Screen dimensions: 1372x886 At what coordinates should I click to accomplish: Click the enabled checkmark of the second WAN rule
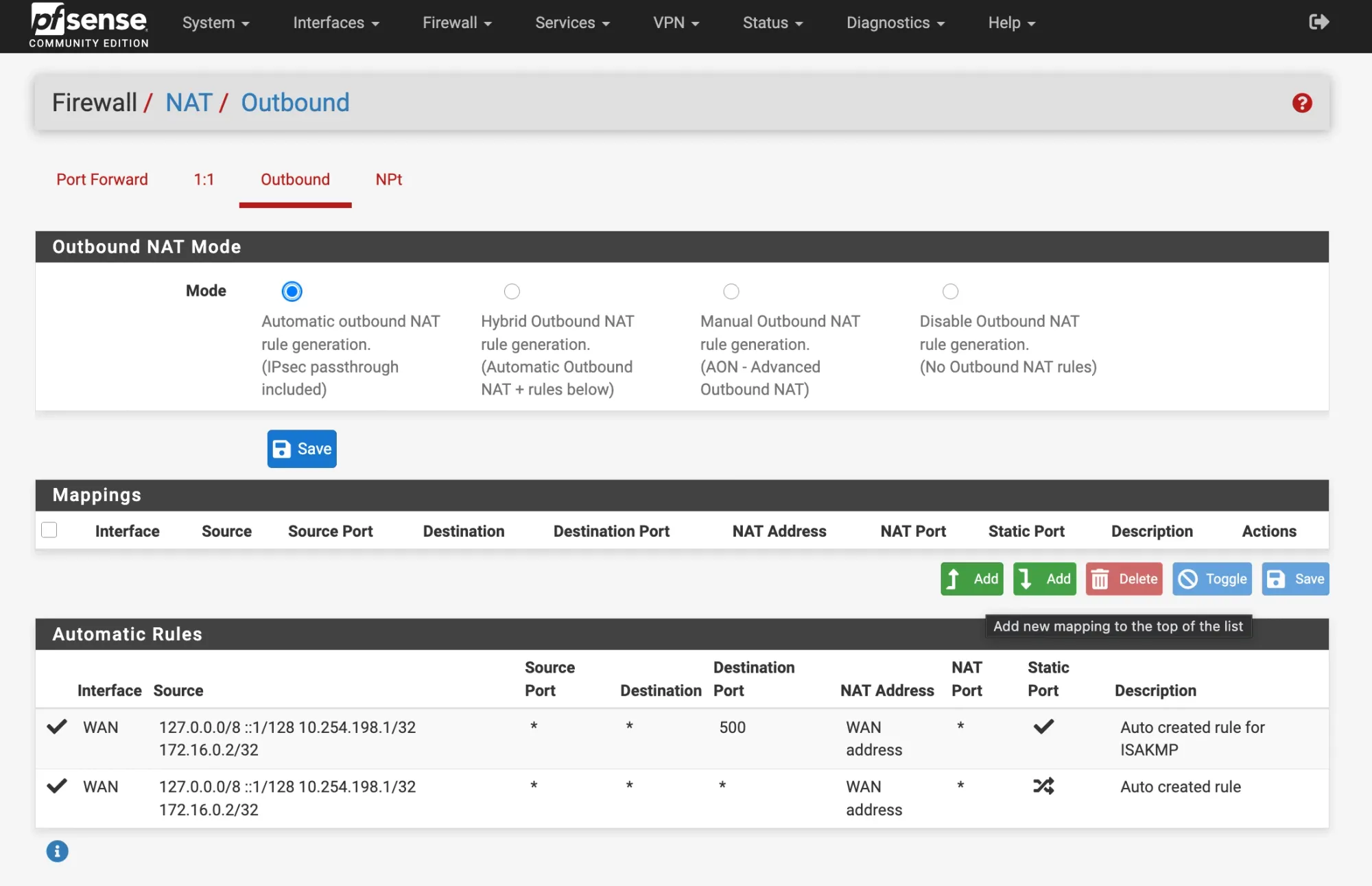57,786
